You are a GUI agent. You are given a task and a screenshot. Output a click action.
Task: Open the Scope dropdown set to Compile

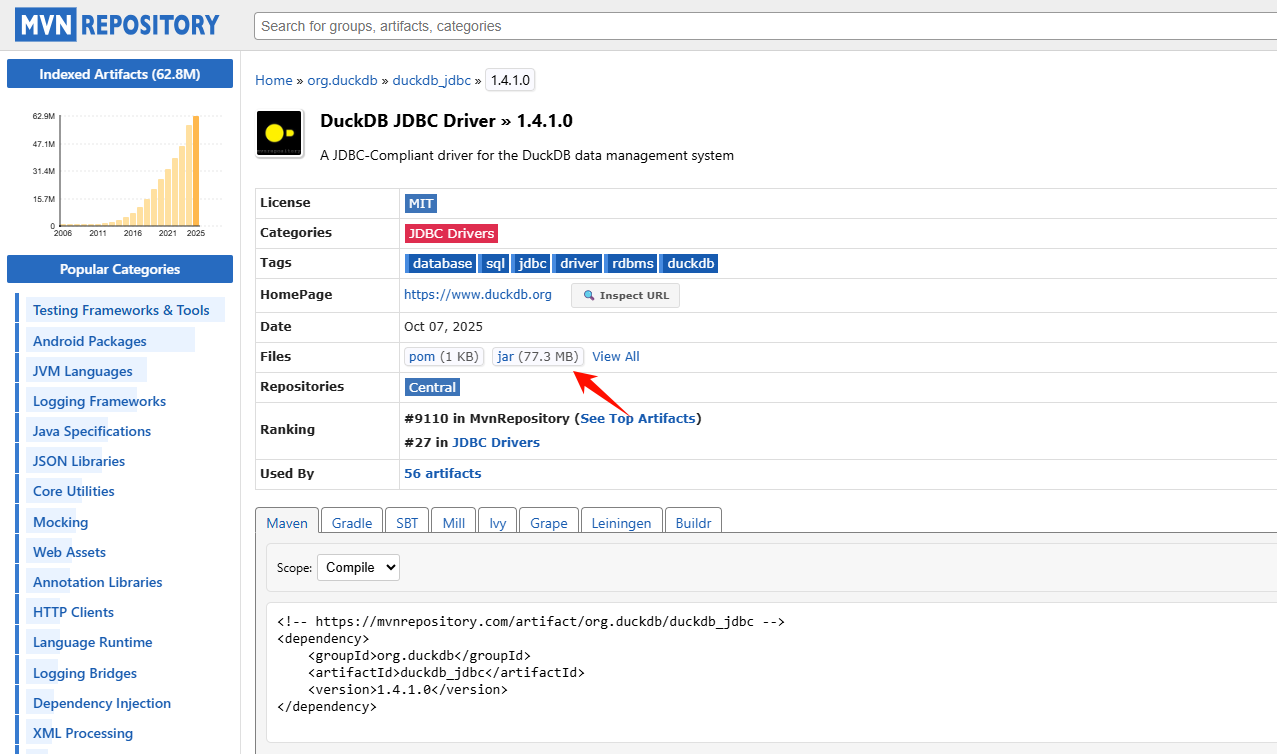[358, 568]
